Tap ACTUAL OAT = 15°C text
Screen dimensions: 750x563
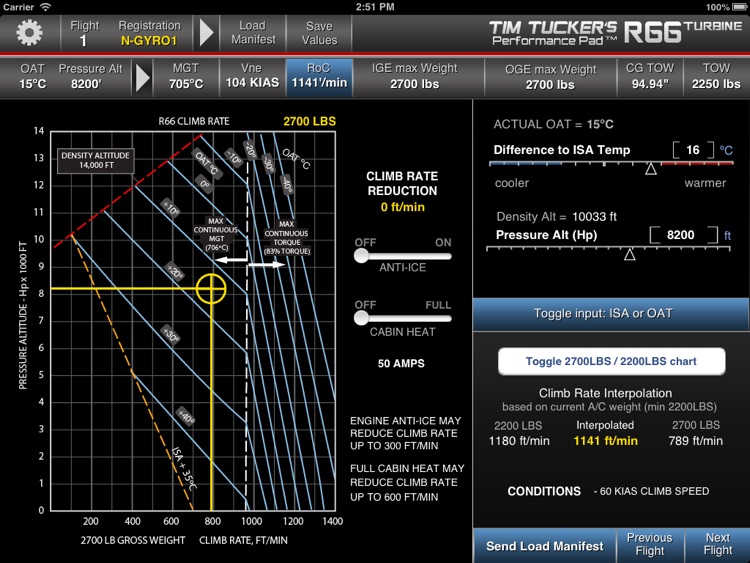(553, 124)
